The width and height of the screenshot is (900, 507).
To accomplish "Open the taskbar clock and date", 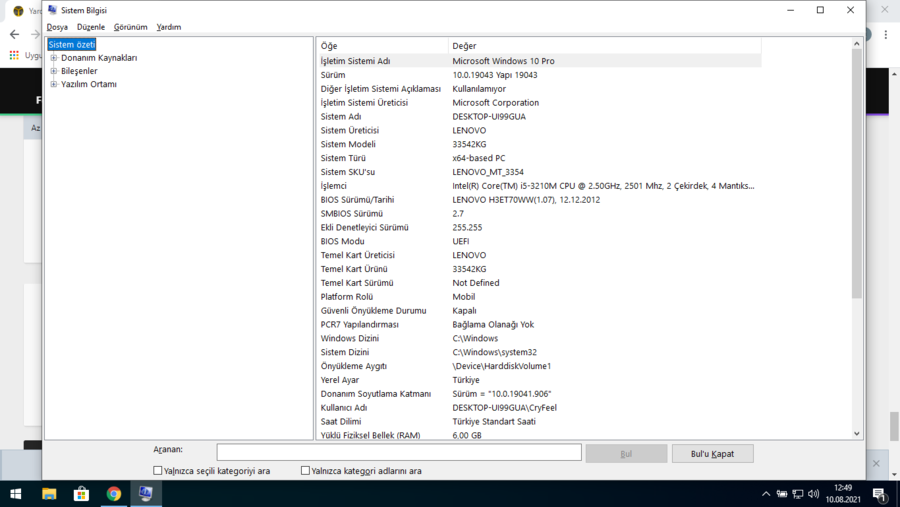I will [843, 494].
